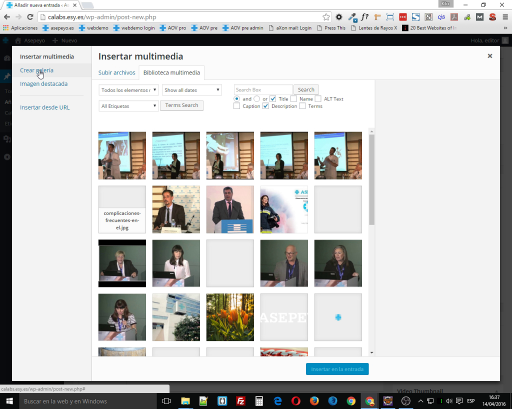The image size is (512, 409).
Task: Expand the 'All Etiquetas' dropdown
Action: click(129, 106)
